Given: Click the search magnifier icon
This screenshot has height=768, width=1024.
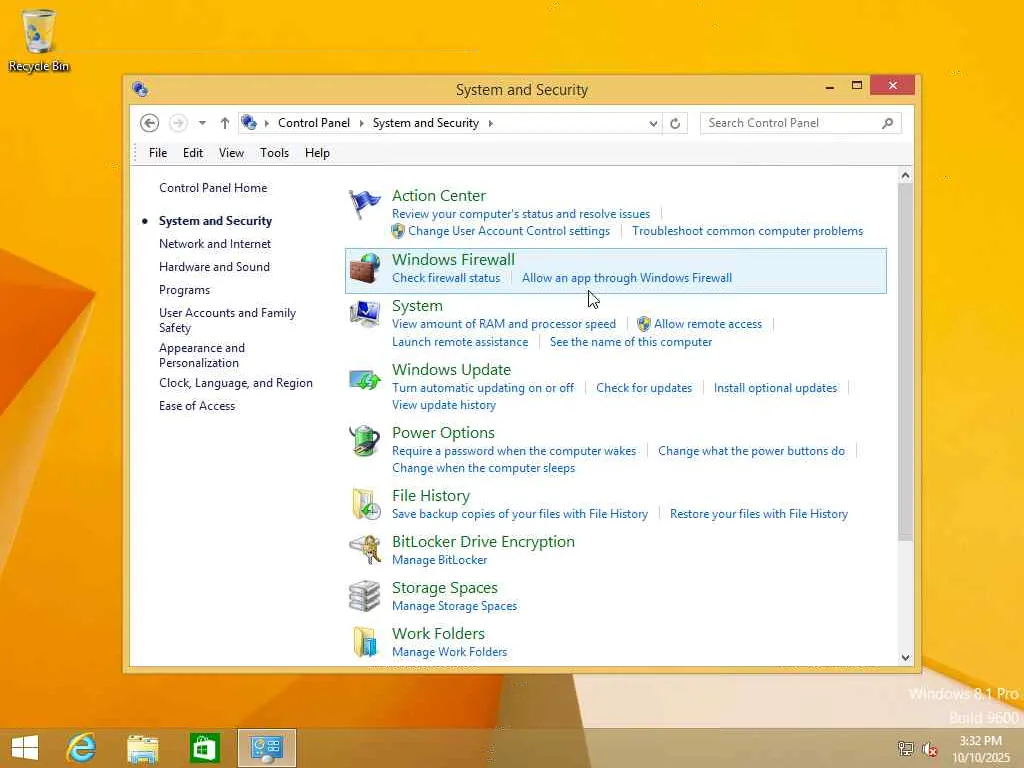Looking at the screenshot, I should coord(888,123).
